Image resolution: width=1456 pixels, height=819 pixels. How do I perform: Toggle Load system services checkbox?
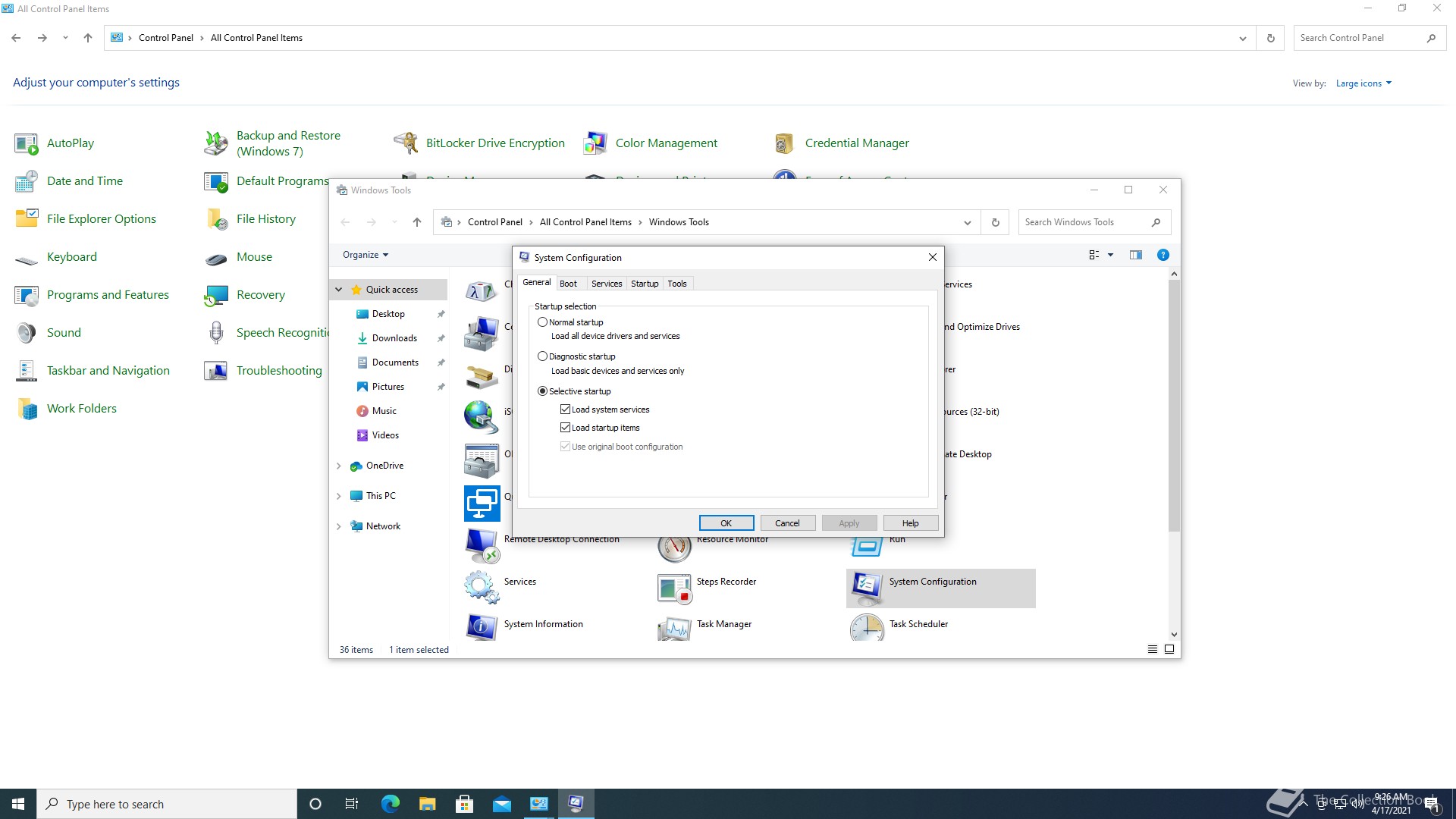point(565,409)
